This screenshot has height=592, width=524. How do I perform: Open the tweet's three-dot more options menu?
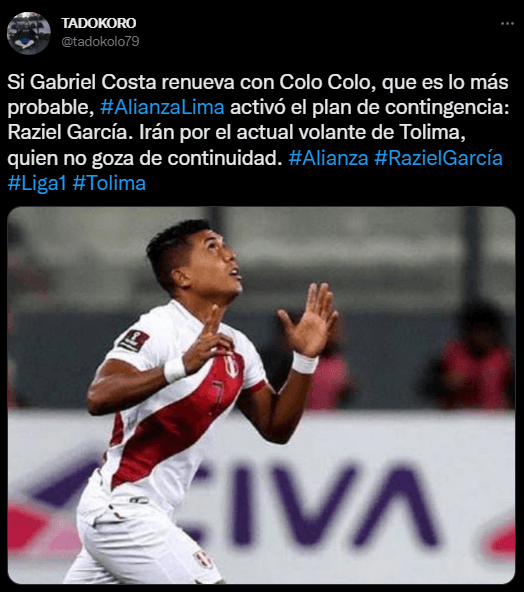click(507, 23)
